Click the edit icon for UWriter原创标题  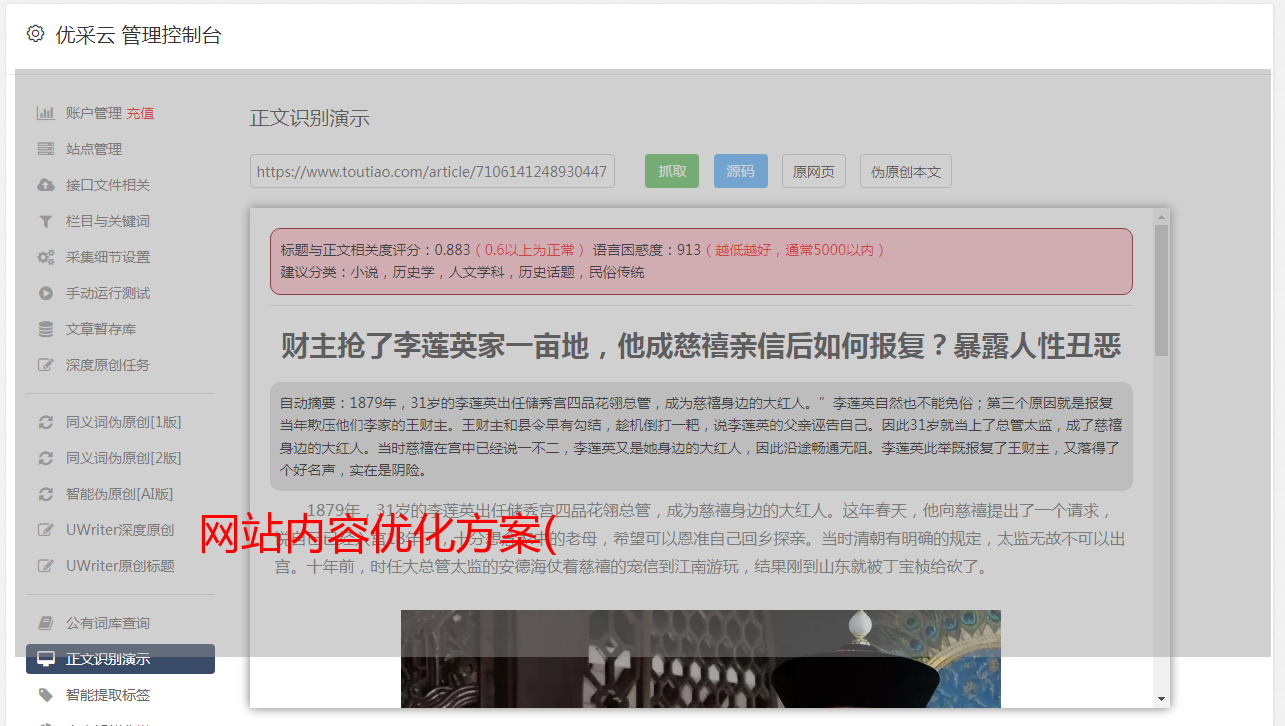pyautogui.click(x=45, y=566)
